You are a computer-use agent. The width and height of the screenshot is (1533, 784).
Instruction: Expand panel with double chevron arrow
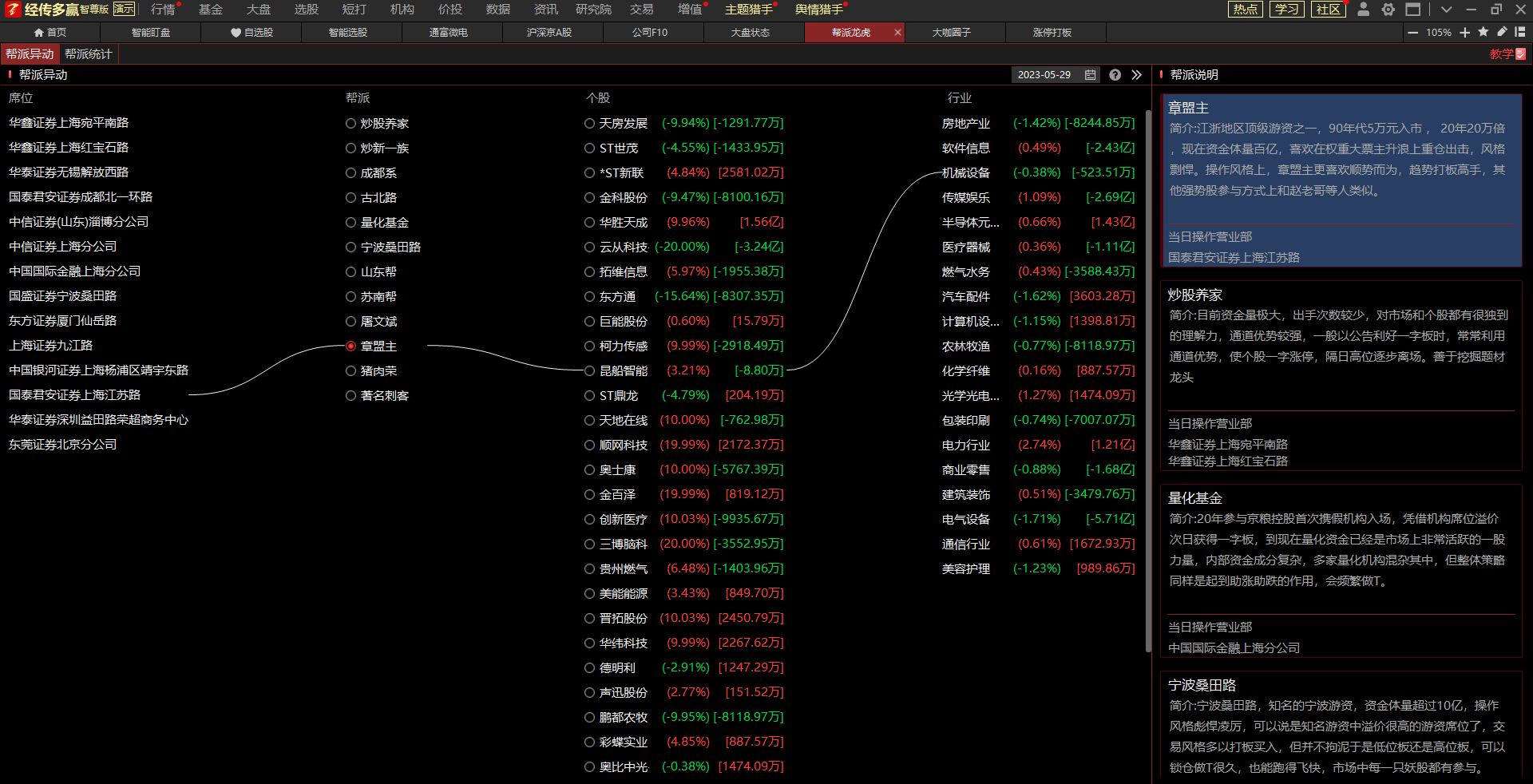click(x=1137, y=75)
